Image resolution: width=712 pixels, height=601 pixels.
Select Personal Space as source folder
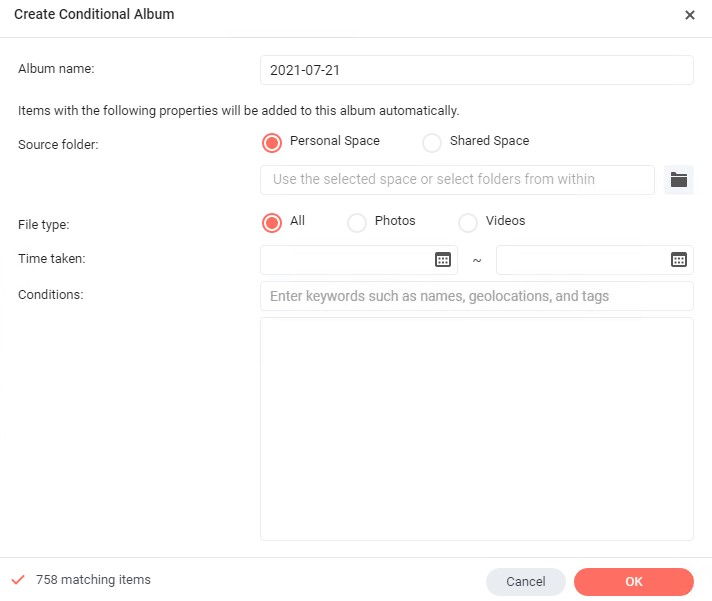coord(272,143)
